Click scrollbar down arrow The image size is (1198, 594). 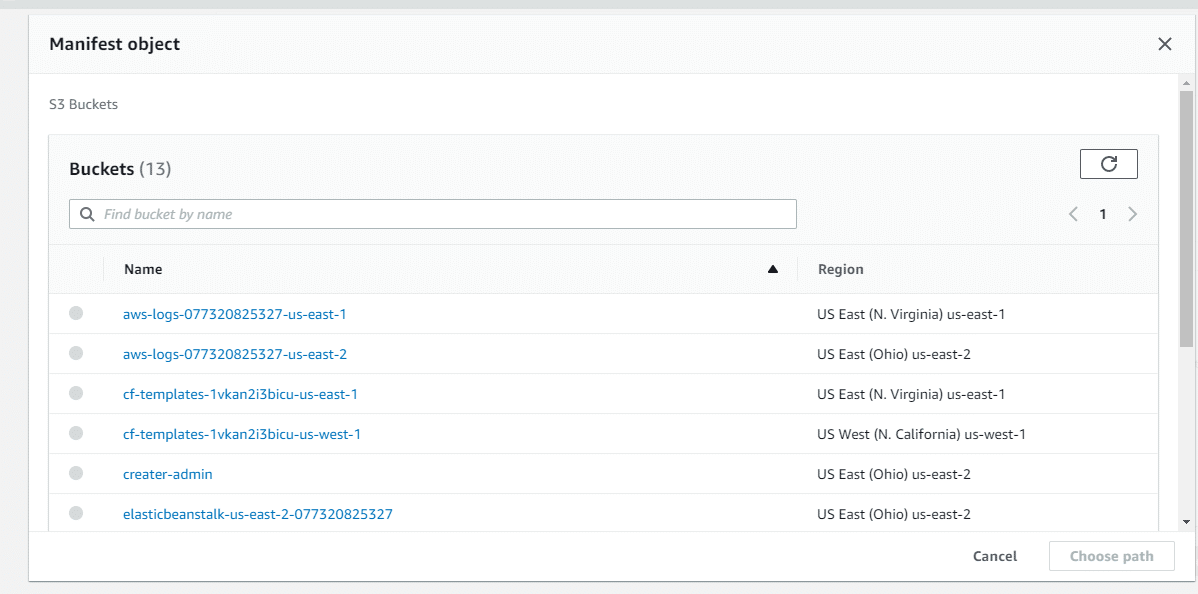click(1186, 521)
